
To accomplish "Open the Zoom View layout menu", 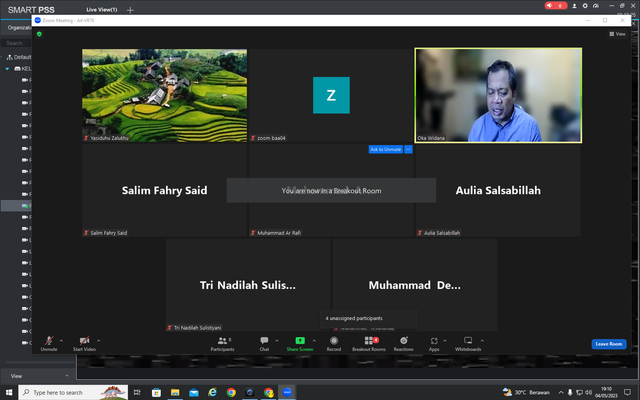I will [x=618, y=34].
